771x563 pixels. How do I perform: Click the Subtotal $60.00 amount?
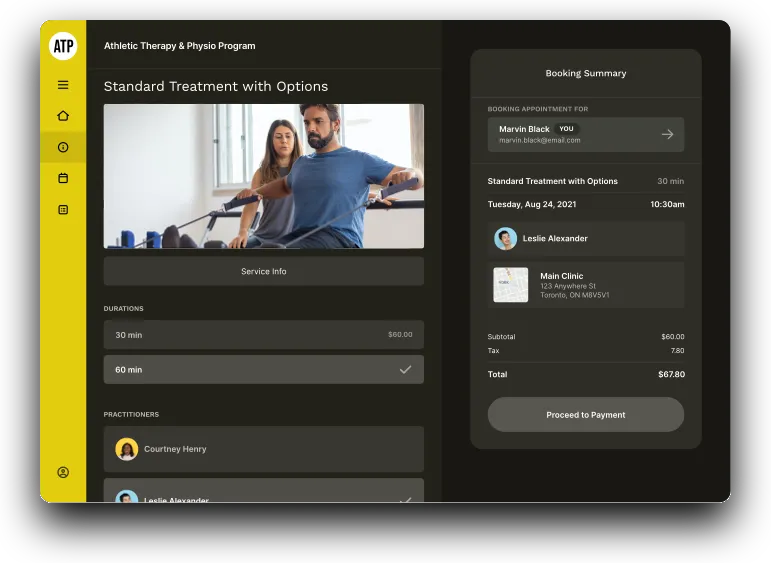(673, 336)
